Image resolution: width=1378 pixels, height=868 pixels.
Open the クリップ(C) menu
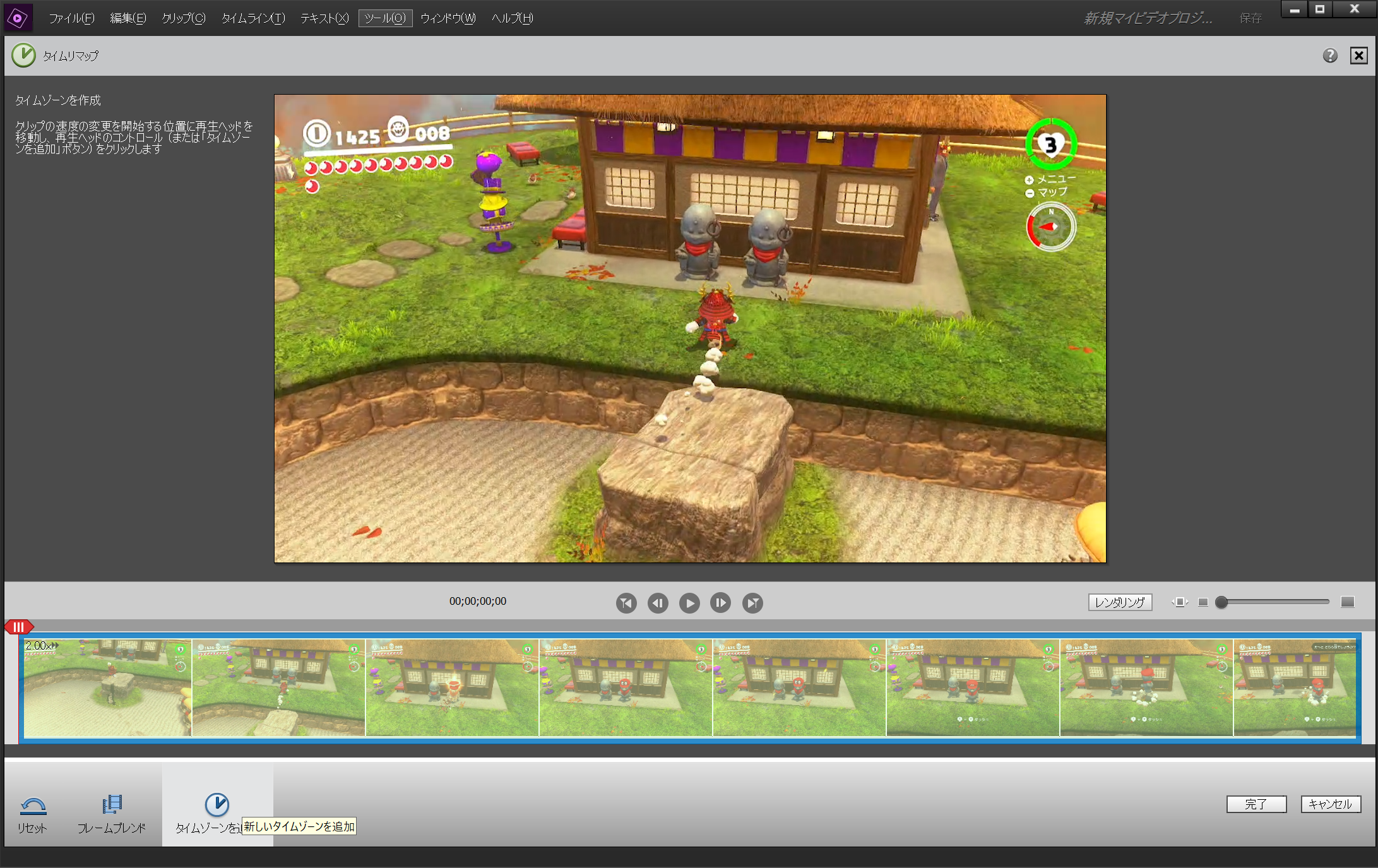click(x=184, y=18)
